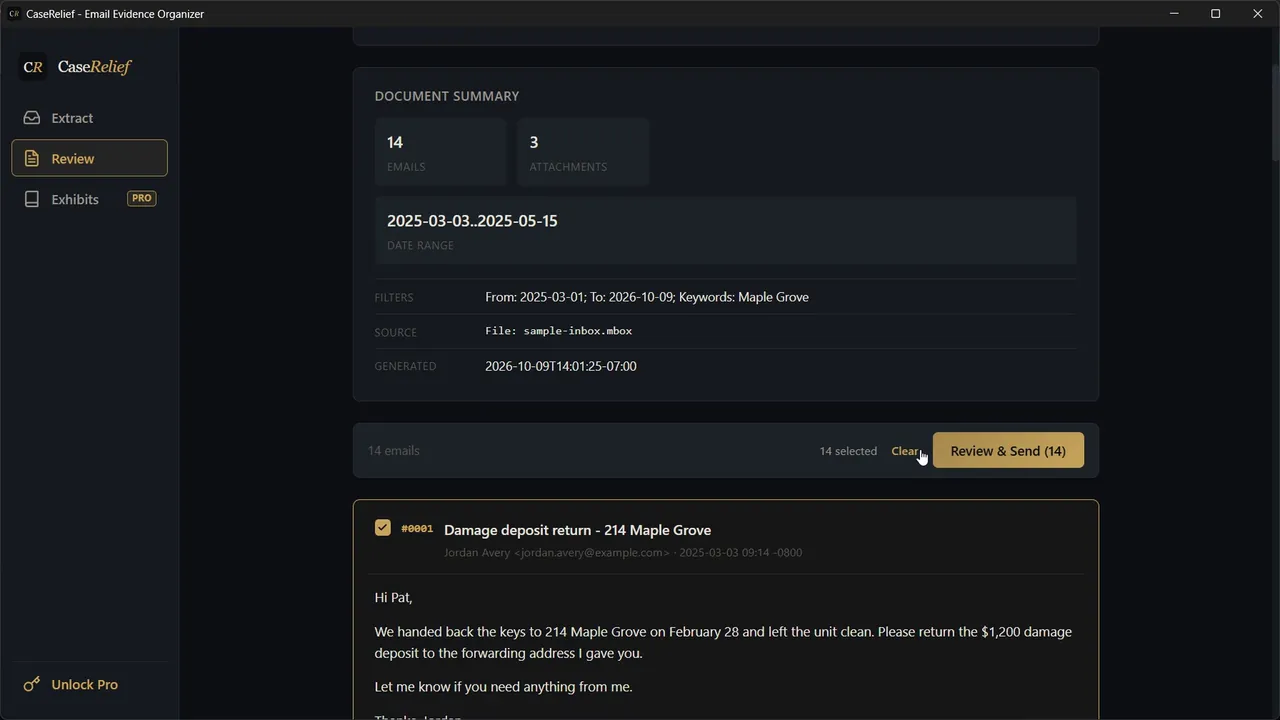Click the 14 Emails stat card
The width and height of the screenshot is (1280, 720).
(x=441, y=152)
